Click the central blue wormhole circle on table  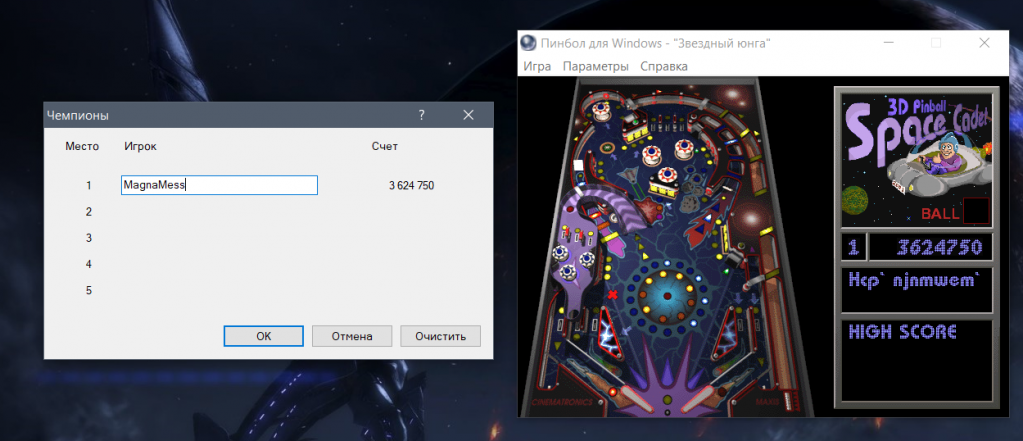tap(667, 296)
